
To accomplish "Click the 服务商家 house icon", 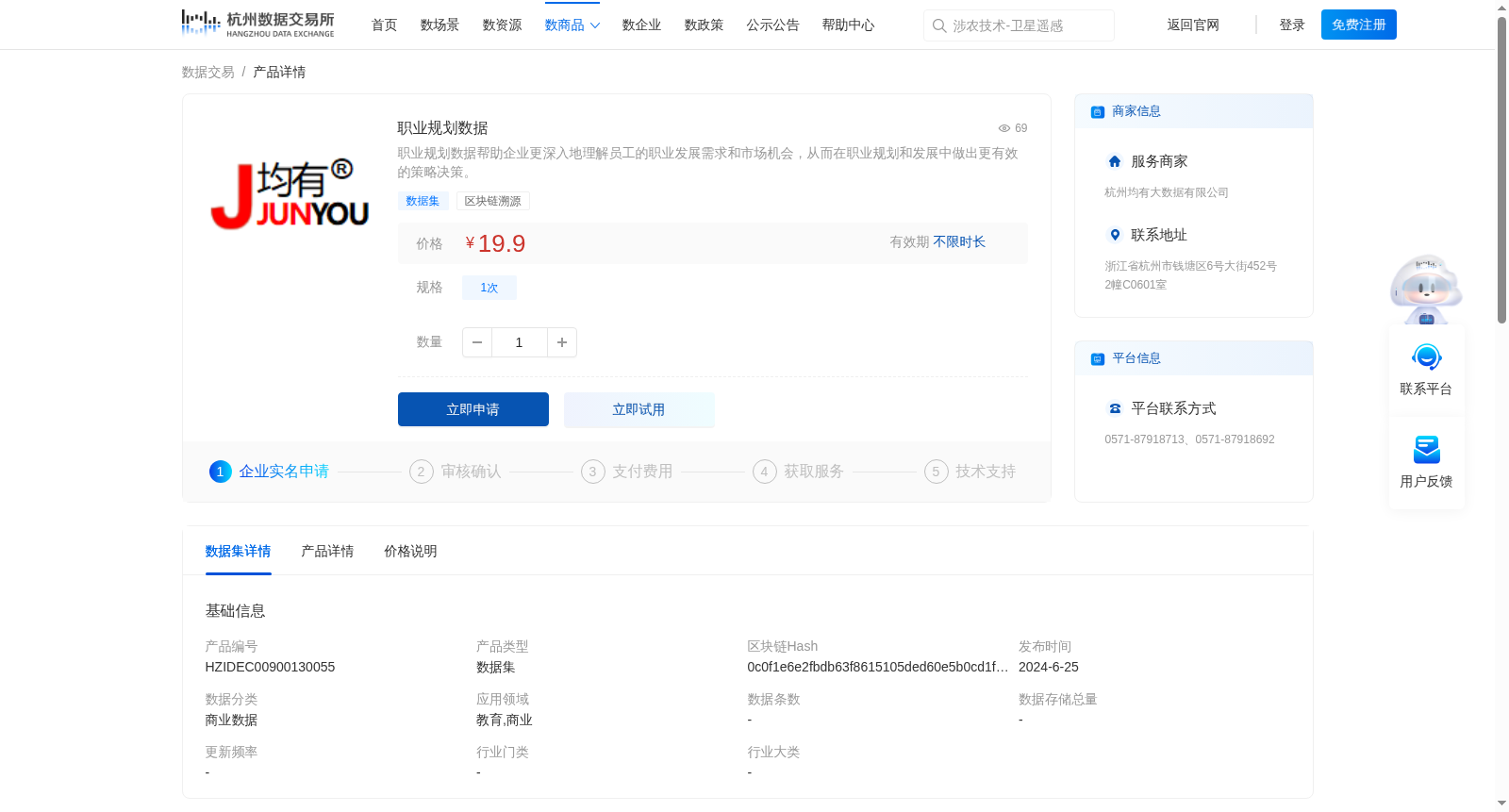I will tap(1115, 161).
